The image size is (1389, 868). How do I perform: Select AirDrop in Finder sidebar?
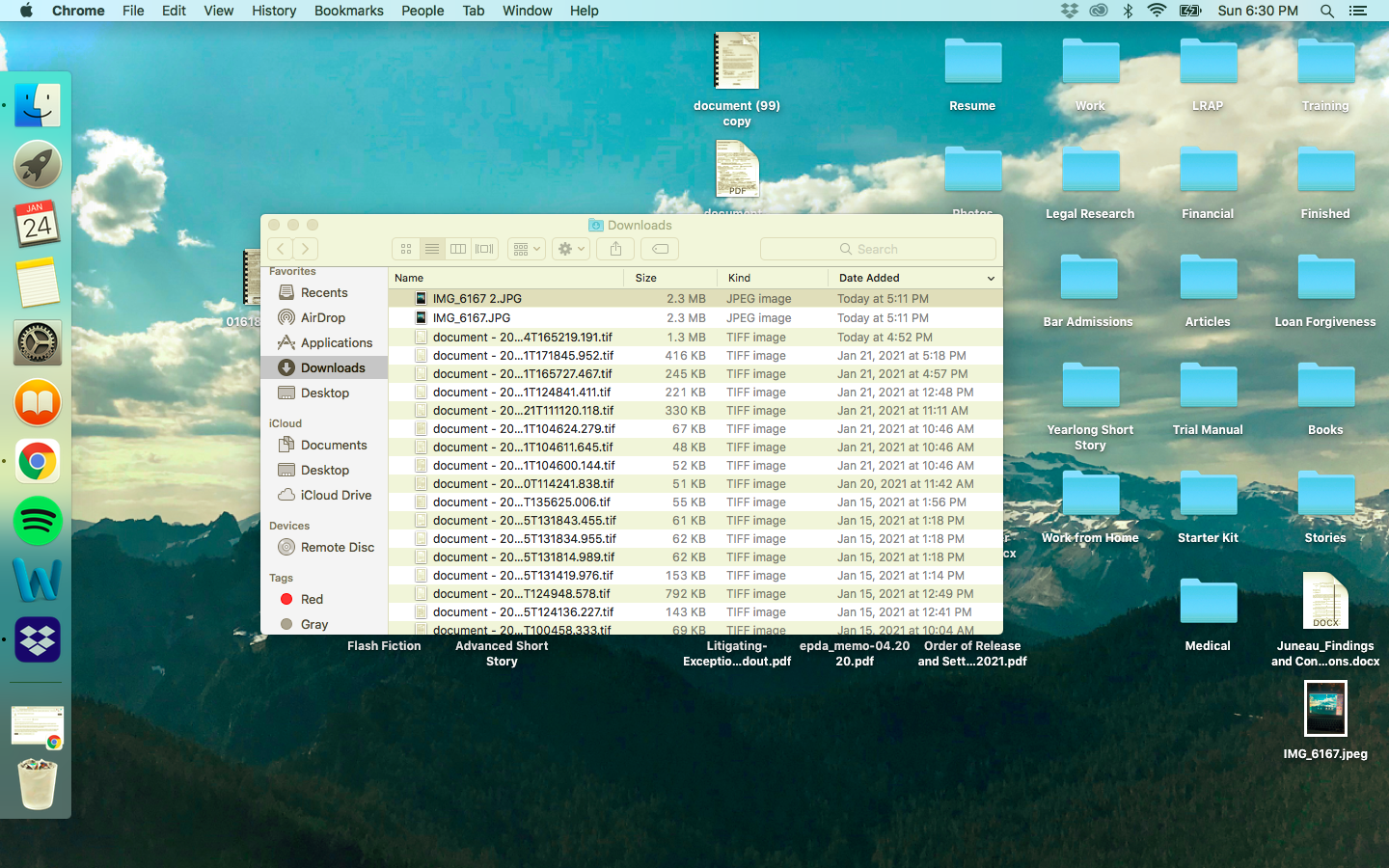click(x=322, y=317)
